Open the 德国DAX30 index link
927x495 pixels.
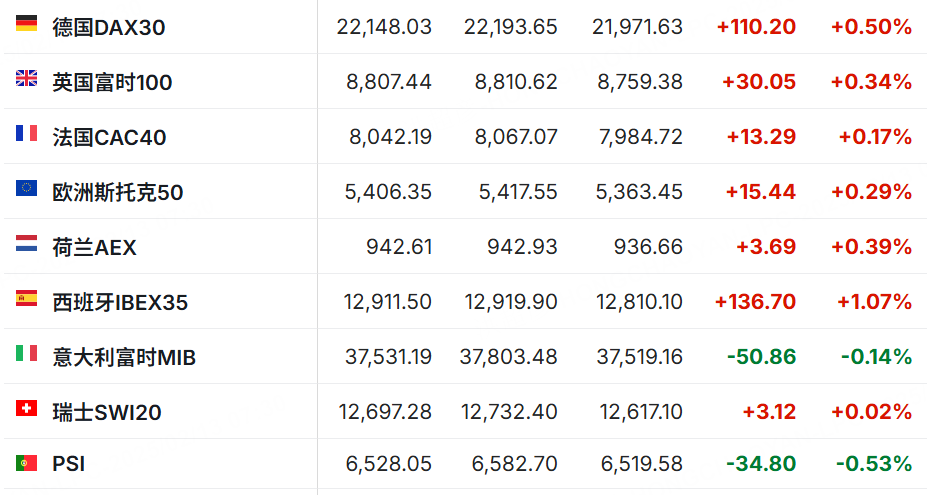pos(109,27)
